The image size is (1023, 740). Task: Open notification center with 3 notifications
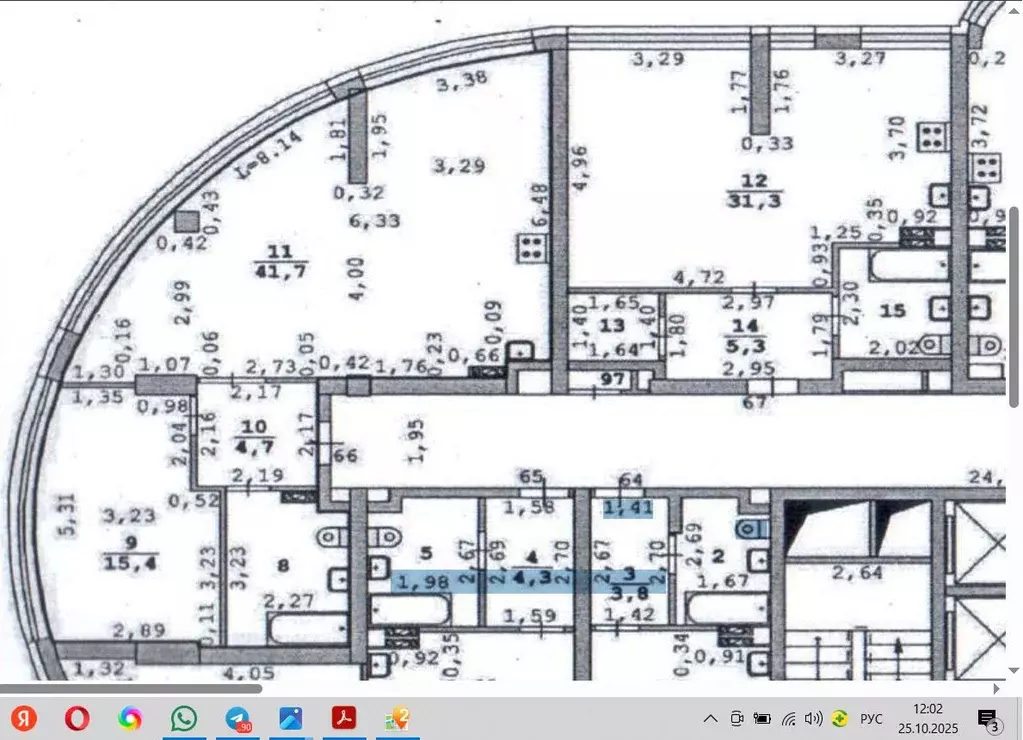click(988, 718)
